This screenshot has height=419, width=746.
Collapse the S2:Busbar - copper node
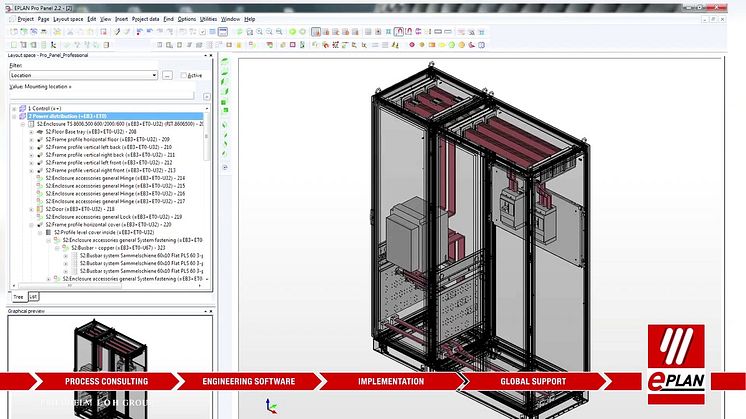[x=57, y=248]
